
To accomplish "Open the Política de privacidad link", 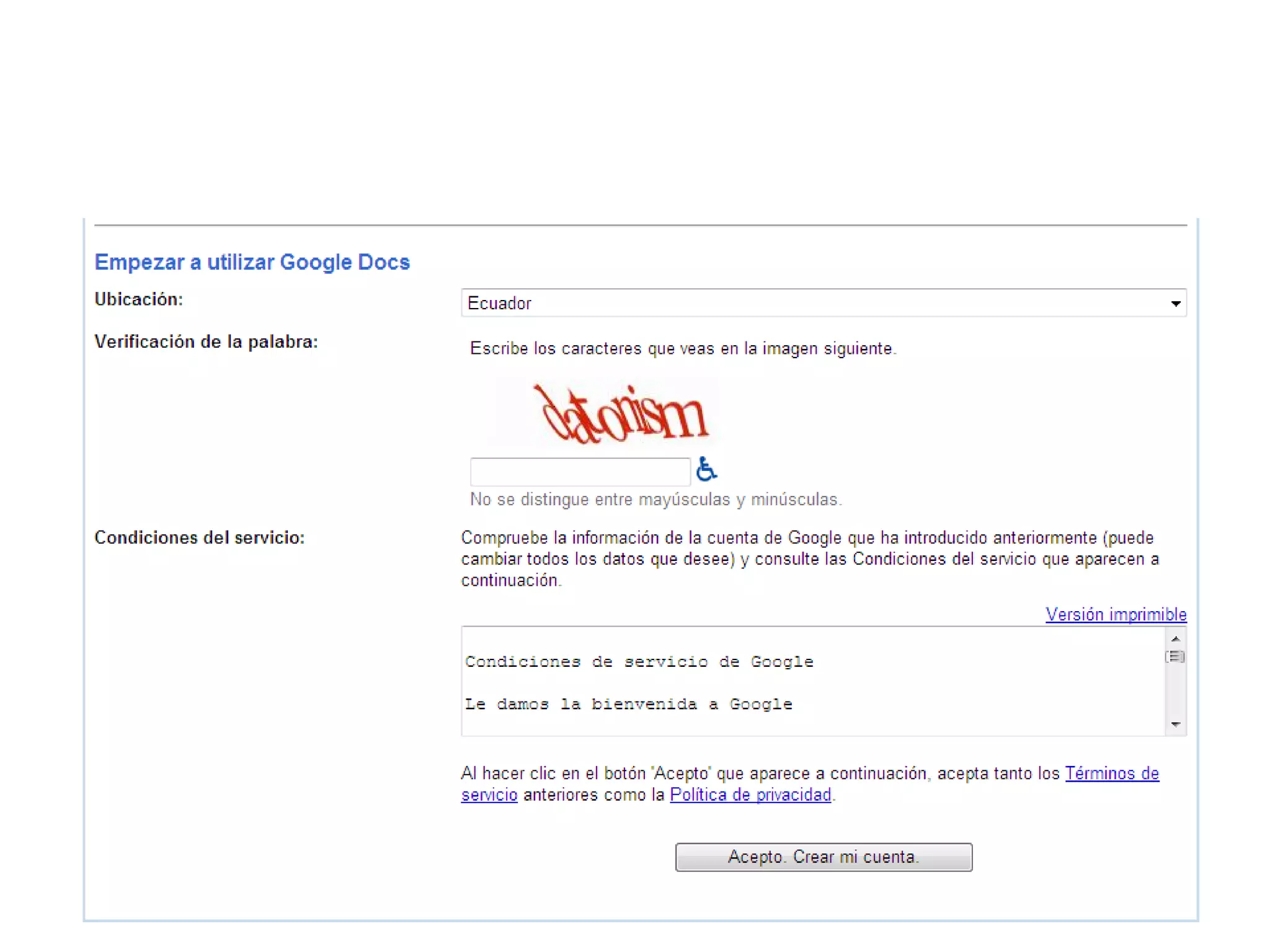I will [x=750, y=795].
